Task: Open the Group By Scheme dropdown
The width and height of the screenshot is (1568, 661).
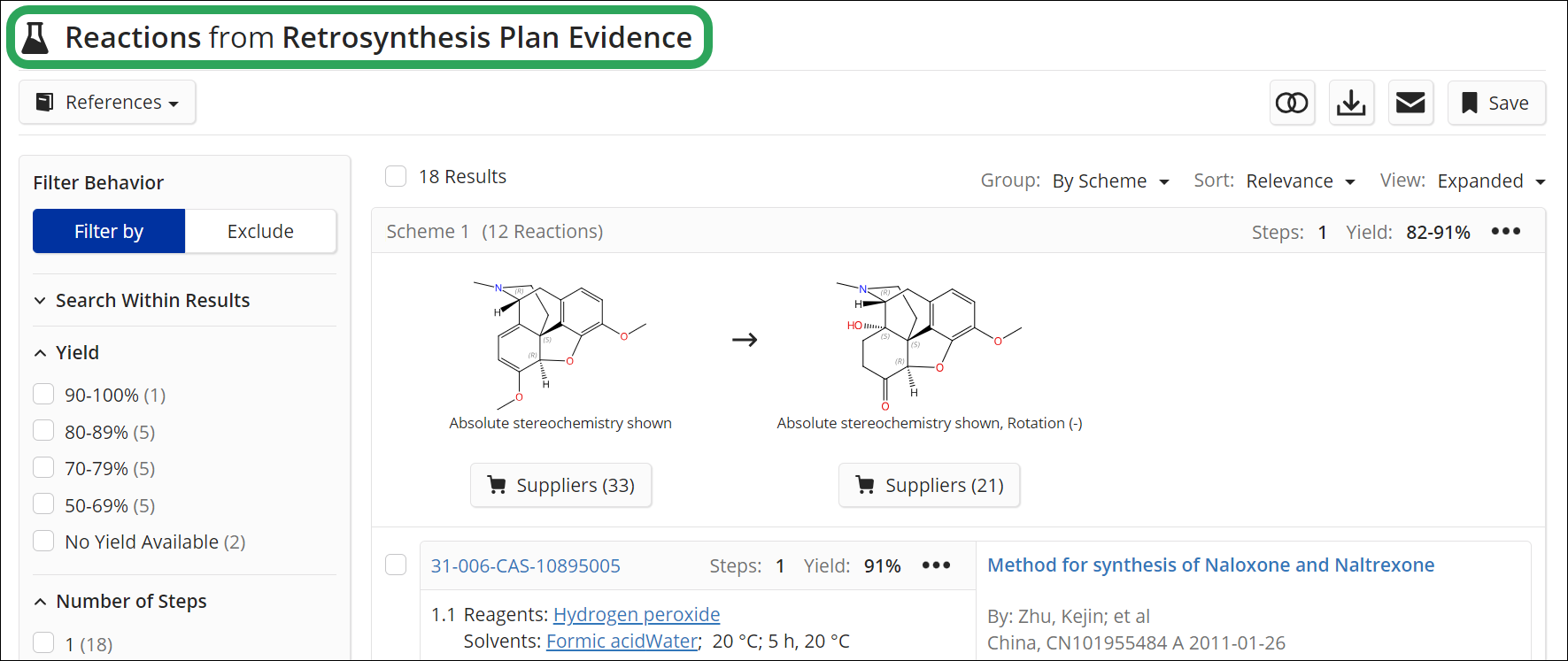Action: [x=1110, y=181]
